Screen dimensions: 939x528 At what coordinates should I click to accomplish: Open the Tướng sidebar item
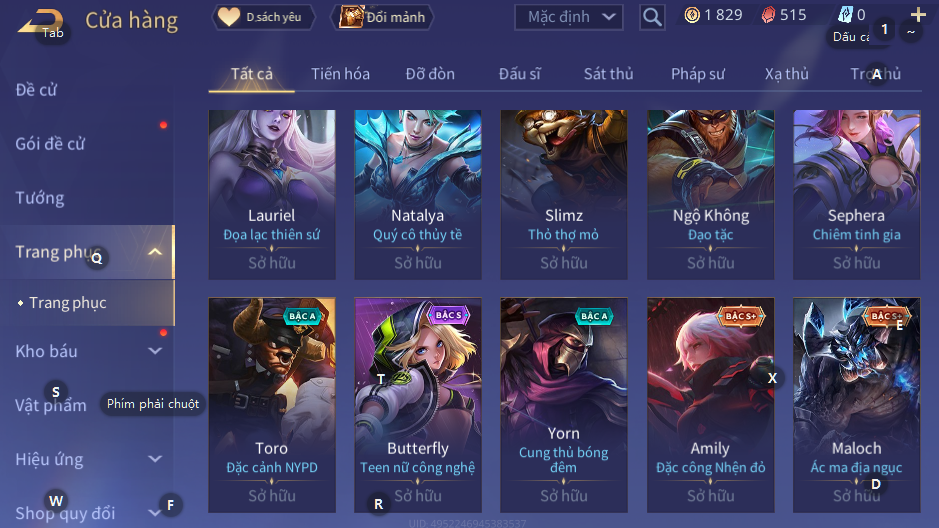[40, 198]
